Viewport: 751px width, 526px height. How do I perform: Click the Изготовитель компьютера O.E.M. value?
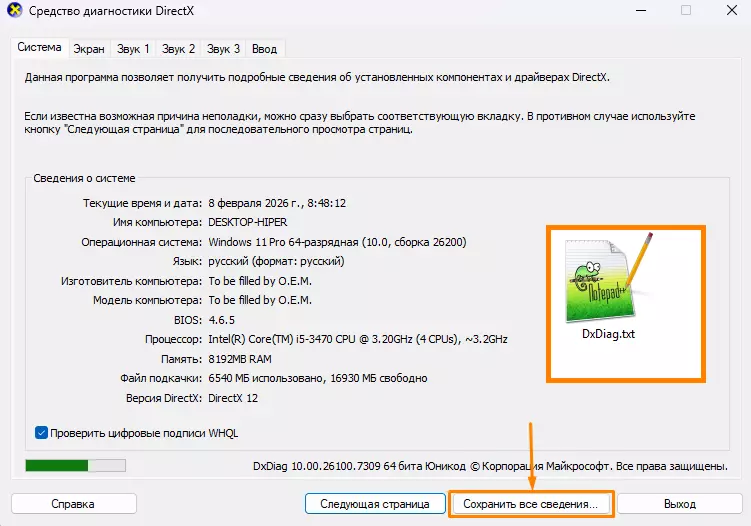click(x=260, y=281)
